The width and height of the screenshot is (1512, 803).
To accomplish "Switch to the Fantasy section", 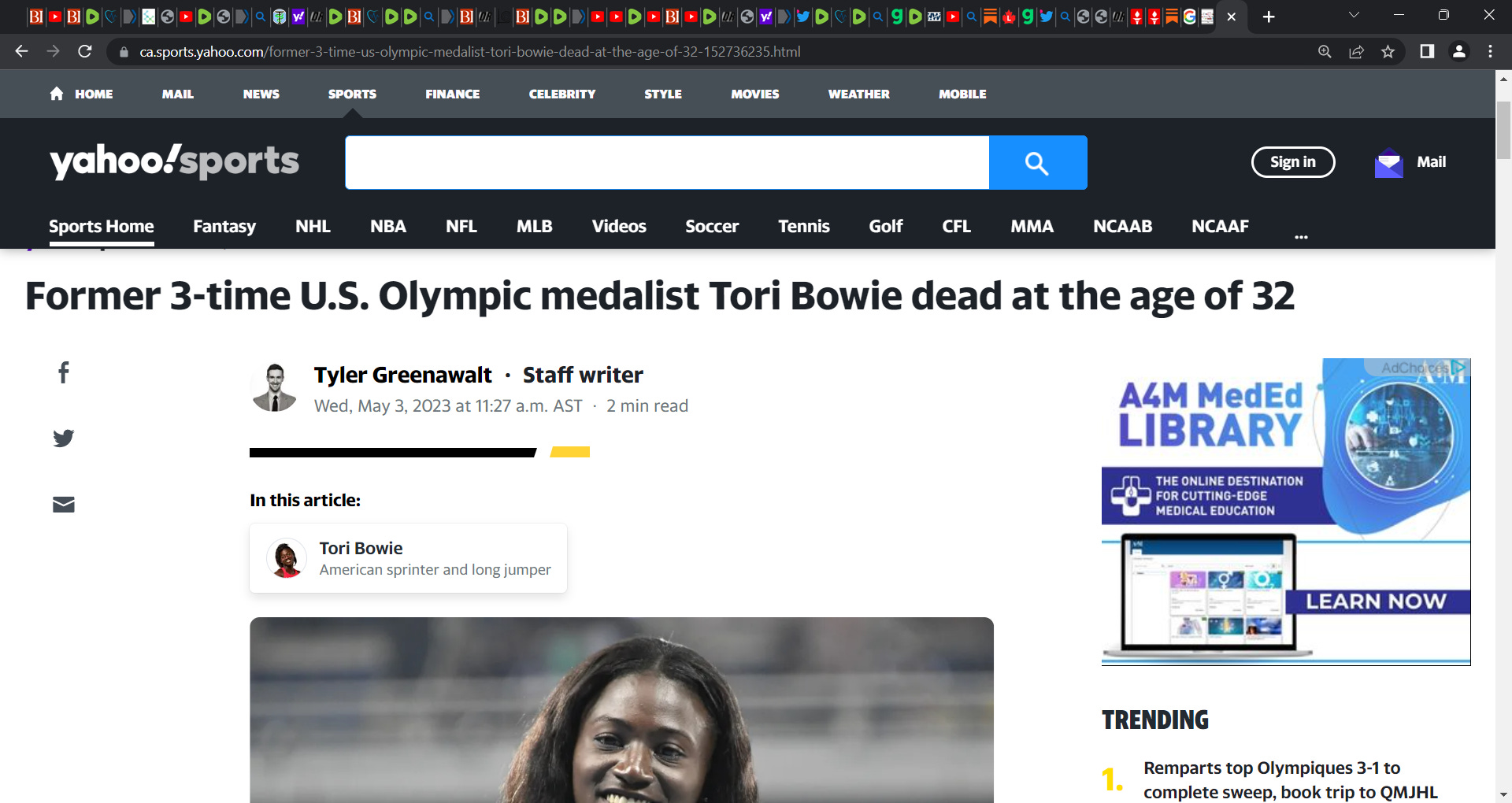I will click(224, 227).
